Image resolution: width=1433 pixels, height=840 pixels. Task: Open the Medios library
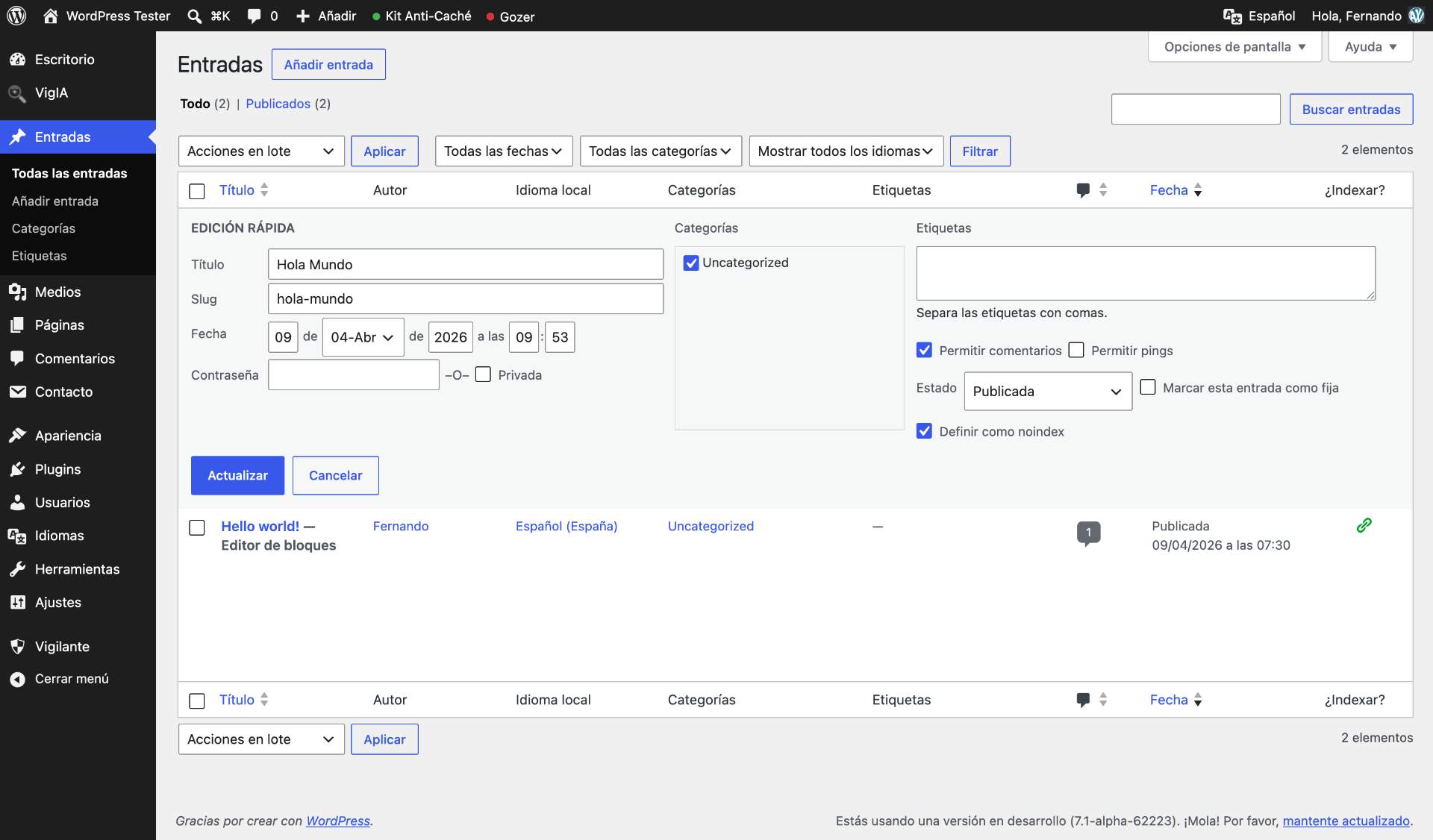pyautogui.click(x=57, y=292)
